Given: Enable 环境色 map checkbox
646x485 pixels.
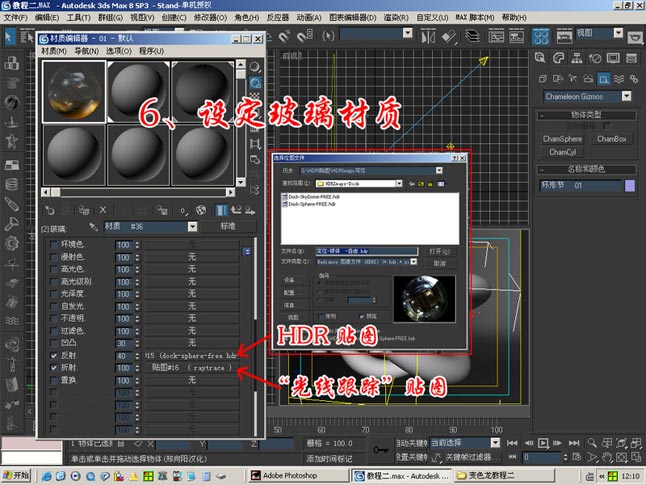Looking at the screenshot, I should coord(54,245).
